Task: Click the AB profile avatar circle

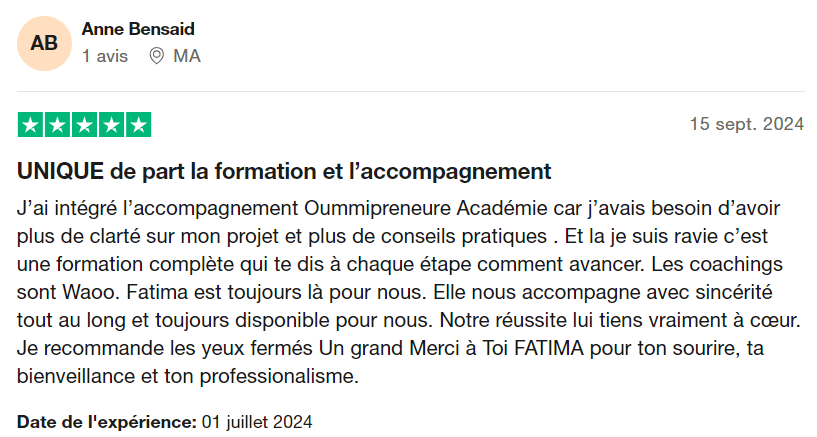Action: 44,43
